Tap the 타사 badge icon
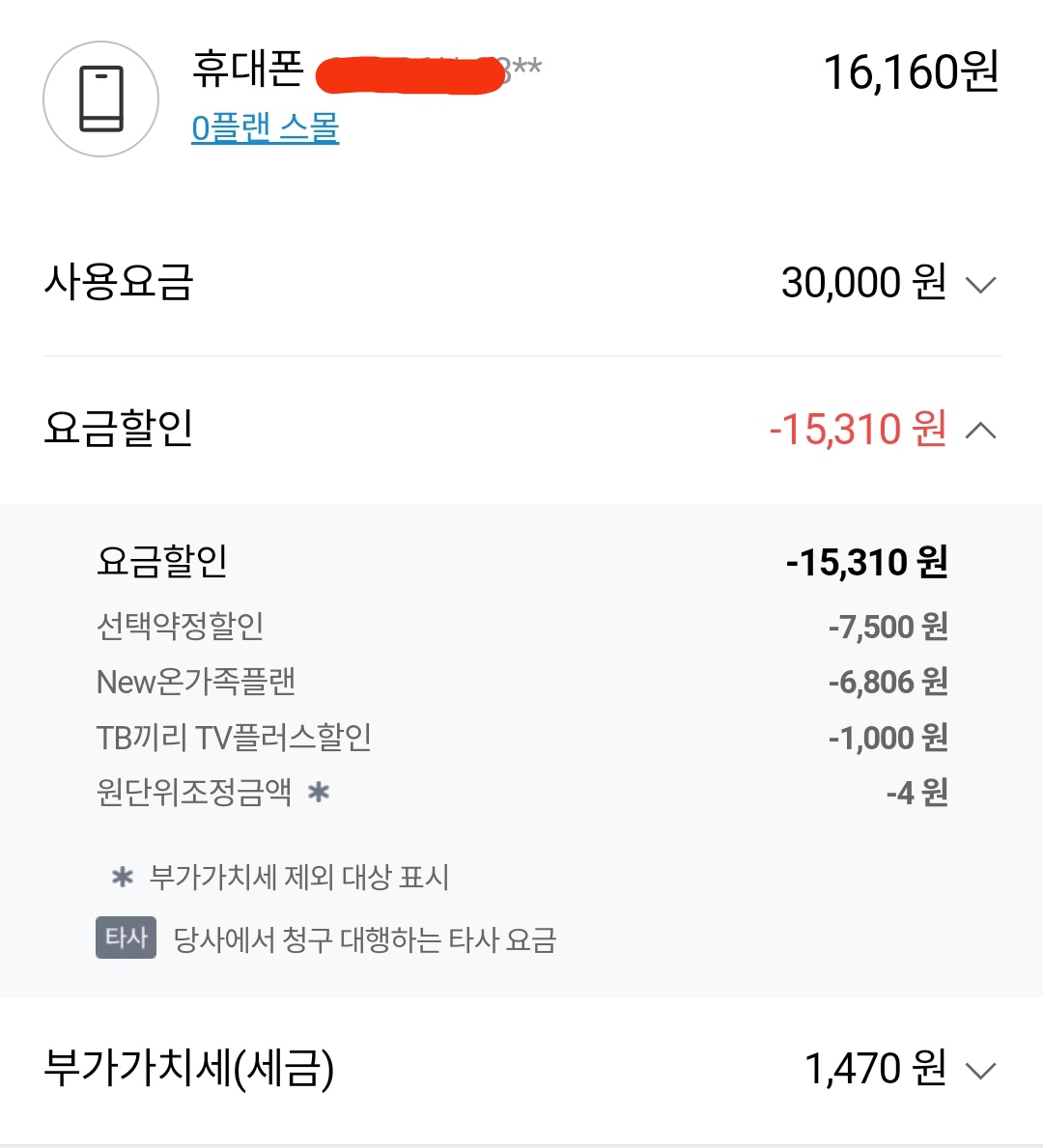This screenshot has height=1148, width=1043. pyautogui.click(x=126, y=938)
